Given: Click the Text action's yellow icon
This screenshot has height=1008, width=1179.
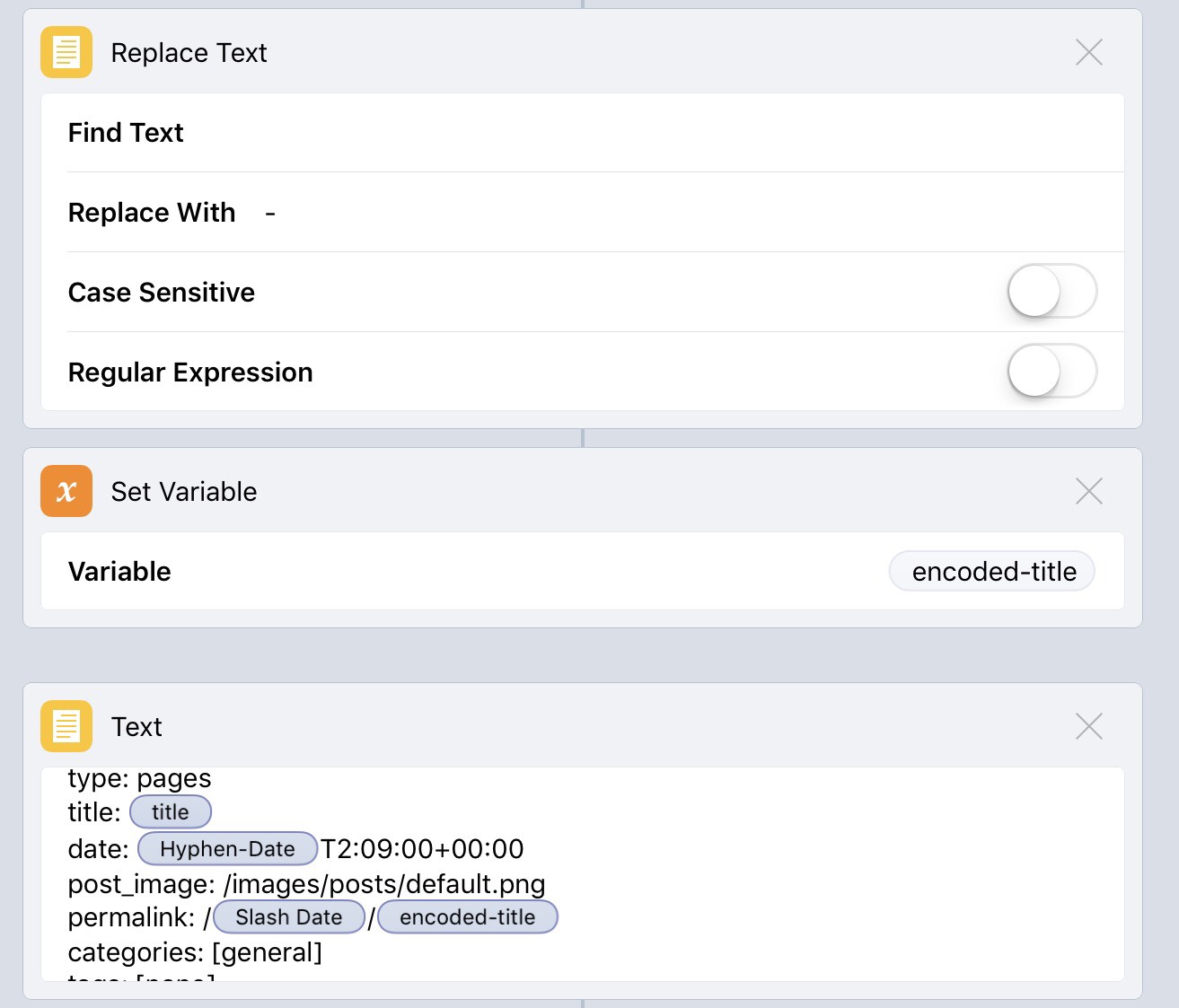Looking at the screenshot, I should point(66,726).
